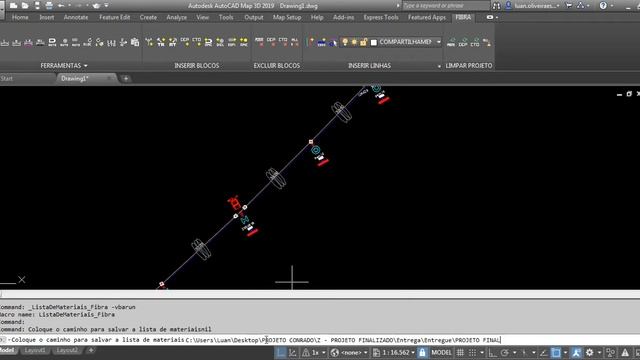The width and height of the screenshot is (640, 360).
Task: Toggle polar tracking in status bar
Action: click(x=504, y=352)
